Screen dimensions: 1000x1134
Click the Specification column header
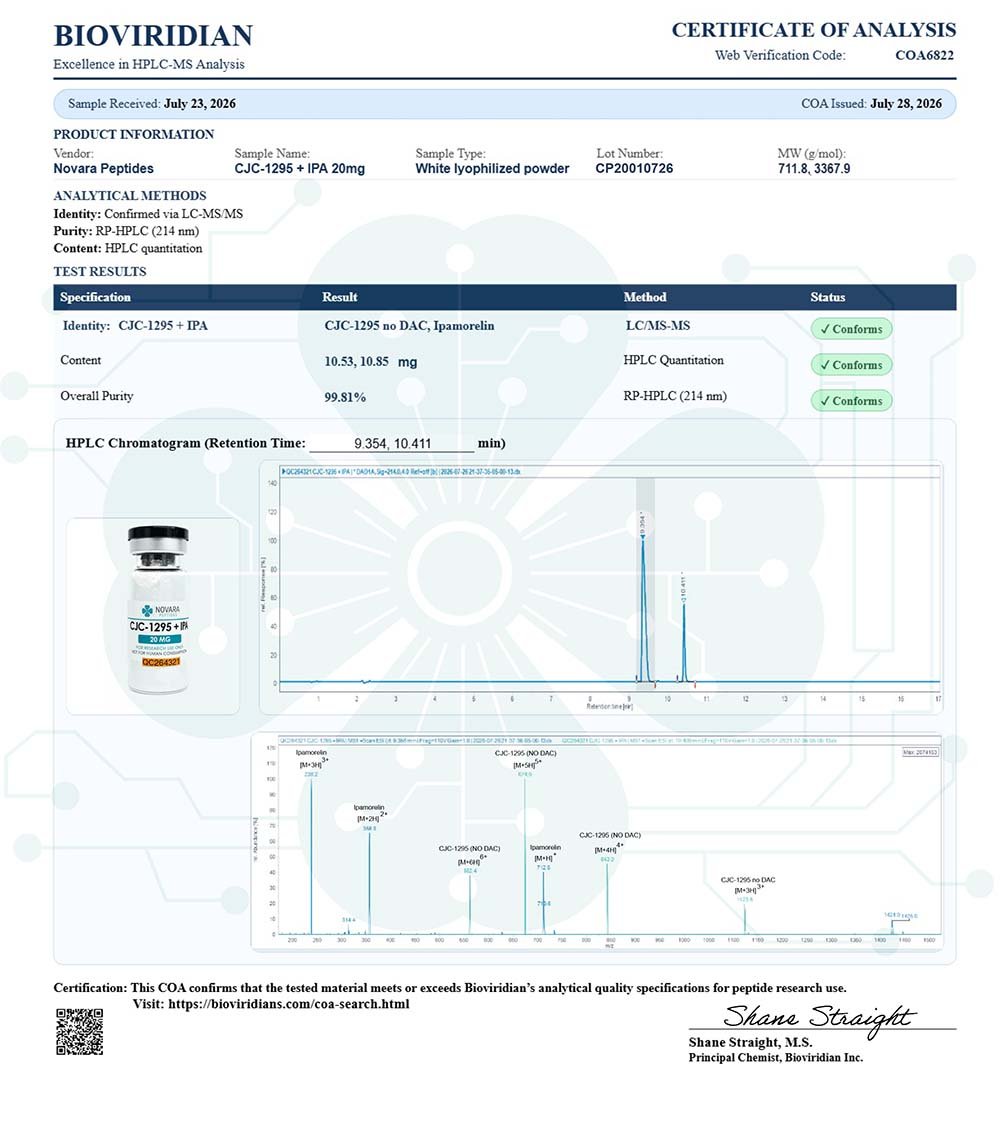point(95,297)
